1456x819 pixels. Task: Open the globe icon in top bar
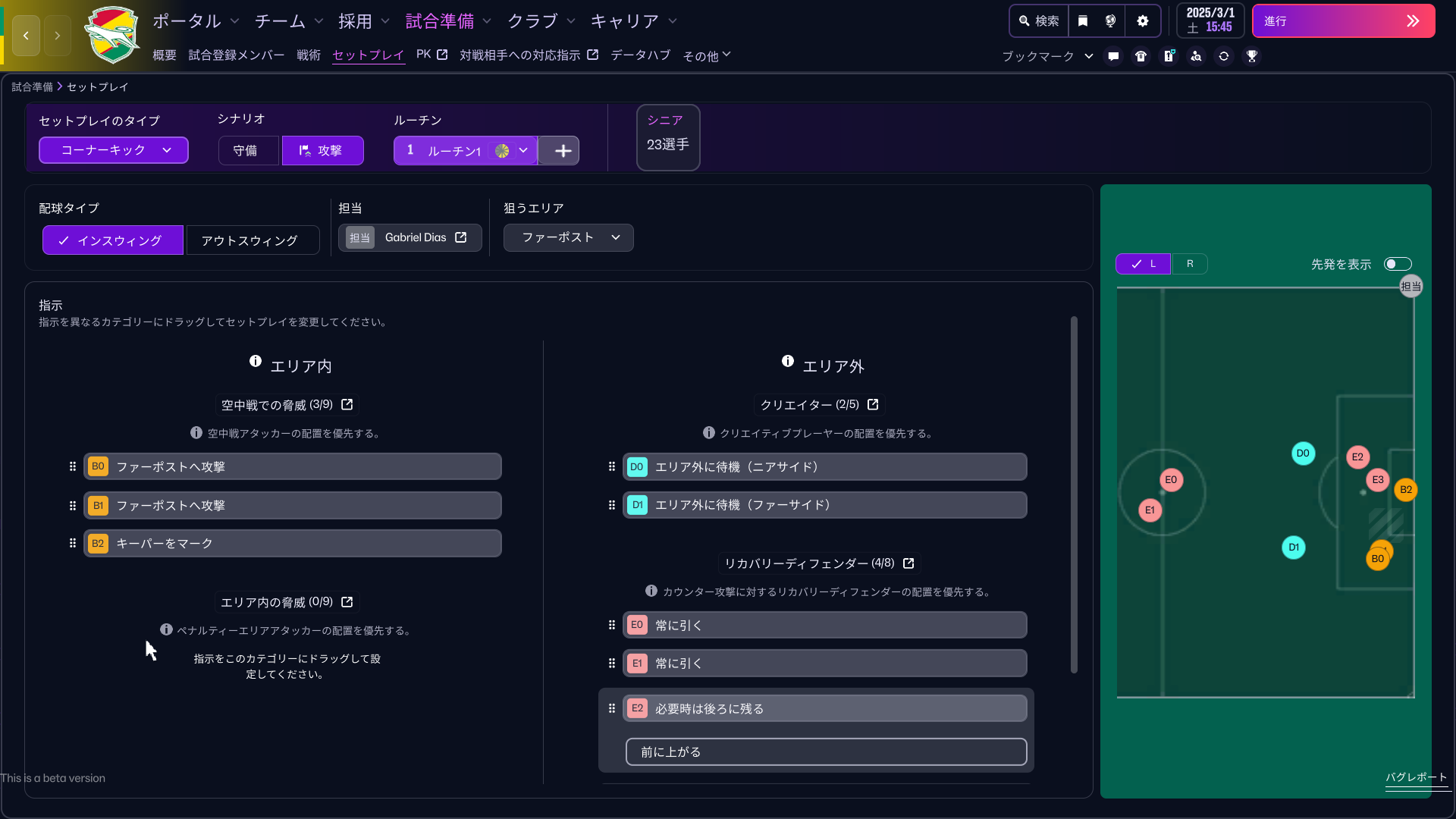pos(1111,21)
